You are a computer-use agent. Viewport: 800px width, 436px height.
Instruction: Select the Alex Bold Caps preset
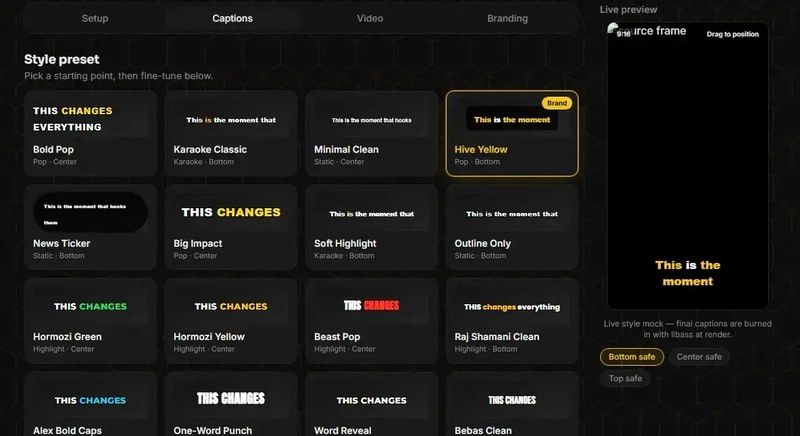[90, 404]
